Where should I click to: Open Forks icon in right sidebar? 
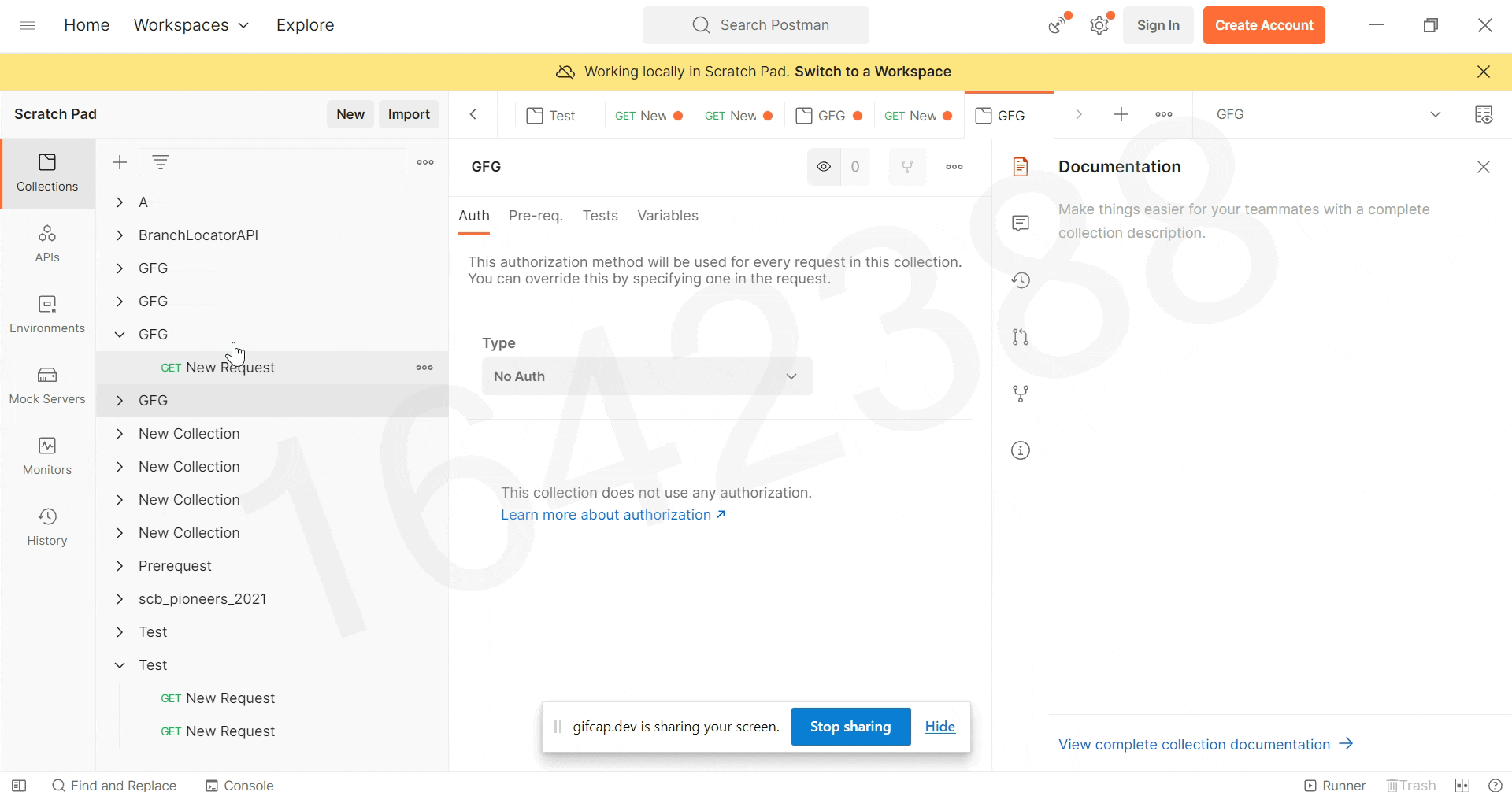[x=1021, y=394]
